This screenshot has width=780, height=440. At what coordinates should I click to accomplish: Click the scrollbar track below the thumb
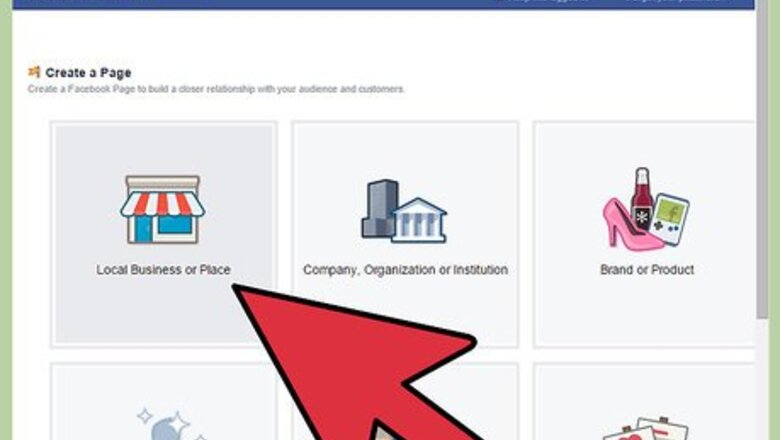(x=762, y=380)
